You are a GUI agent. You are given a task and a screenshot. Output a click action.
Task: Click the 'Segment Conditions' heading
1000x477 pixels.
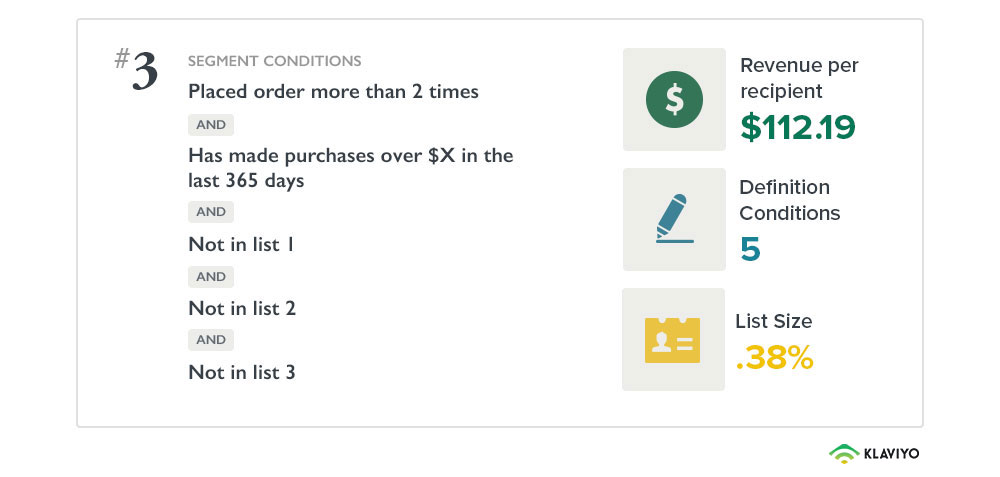(274, 61)
